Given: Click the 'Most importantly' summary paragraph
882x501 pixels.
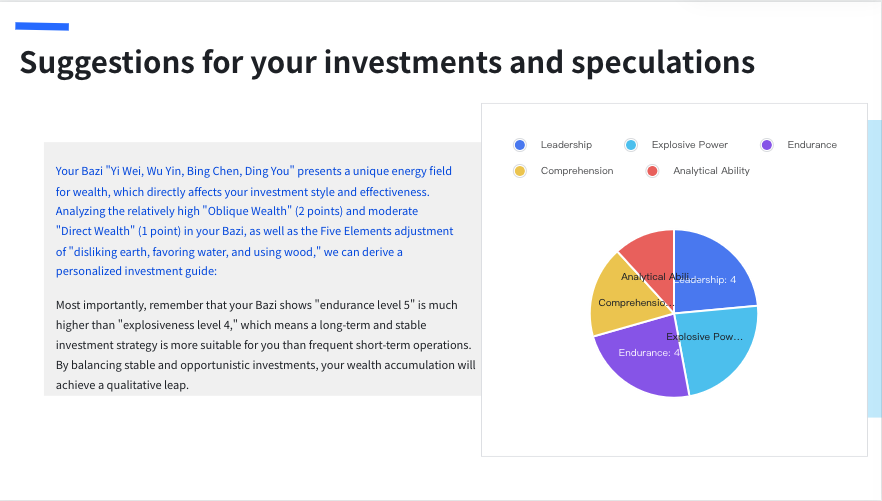Looking at the screenshot, I should pos(266,345).
